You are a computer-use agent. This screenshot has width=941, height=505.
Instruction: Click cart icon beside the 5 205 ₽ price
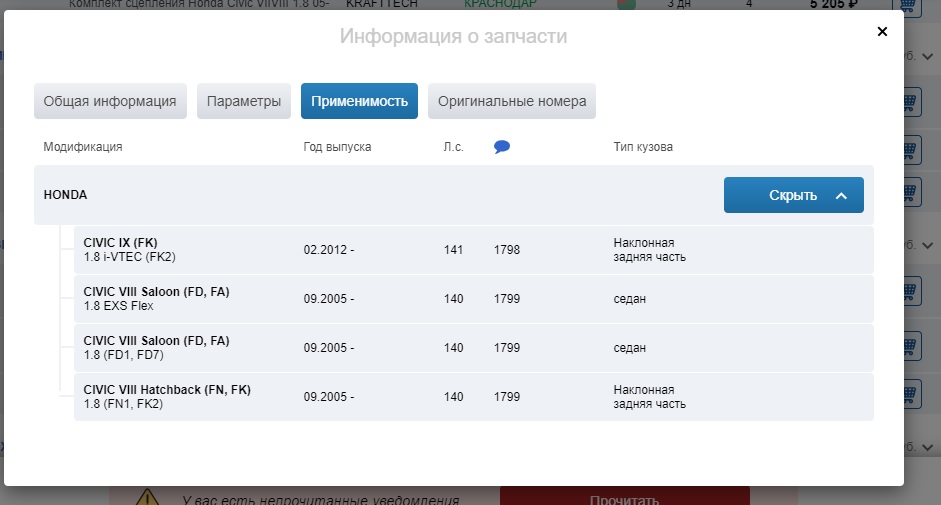909,4
